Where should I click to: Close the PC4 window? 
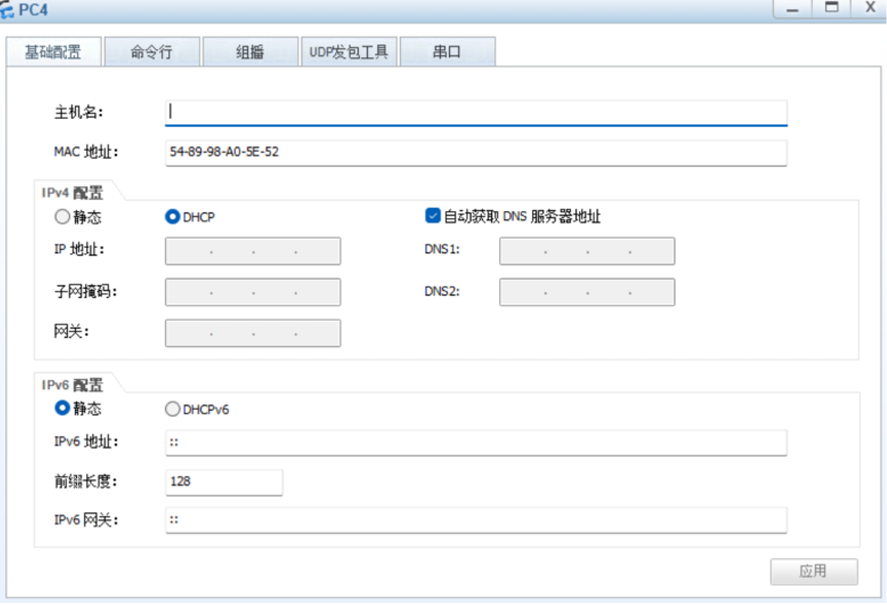pyautogui.click(x=870, y=8)
